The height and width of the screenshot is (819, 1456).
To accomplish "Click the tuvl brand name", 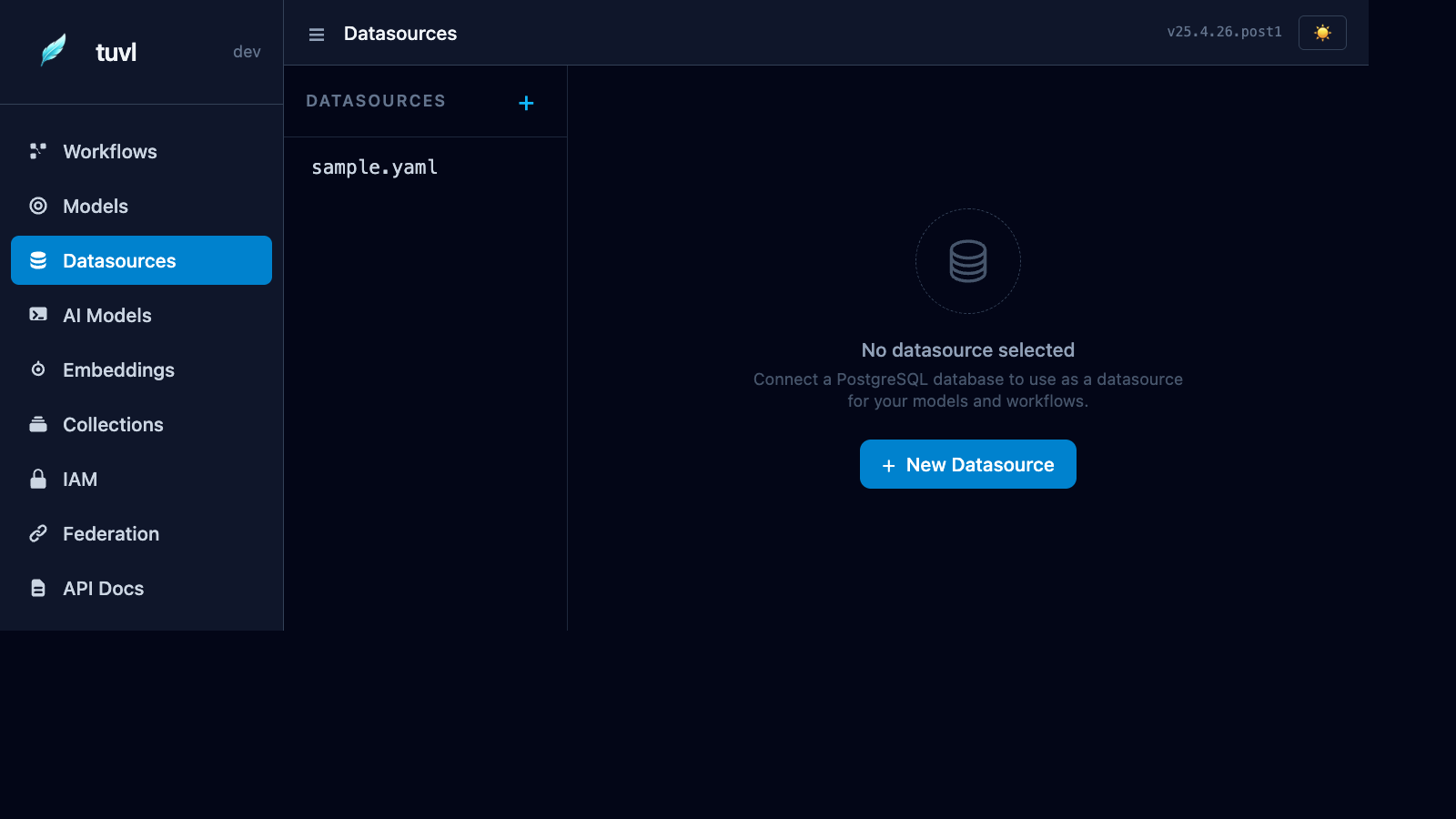I will click(116, 52).
